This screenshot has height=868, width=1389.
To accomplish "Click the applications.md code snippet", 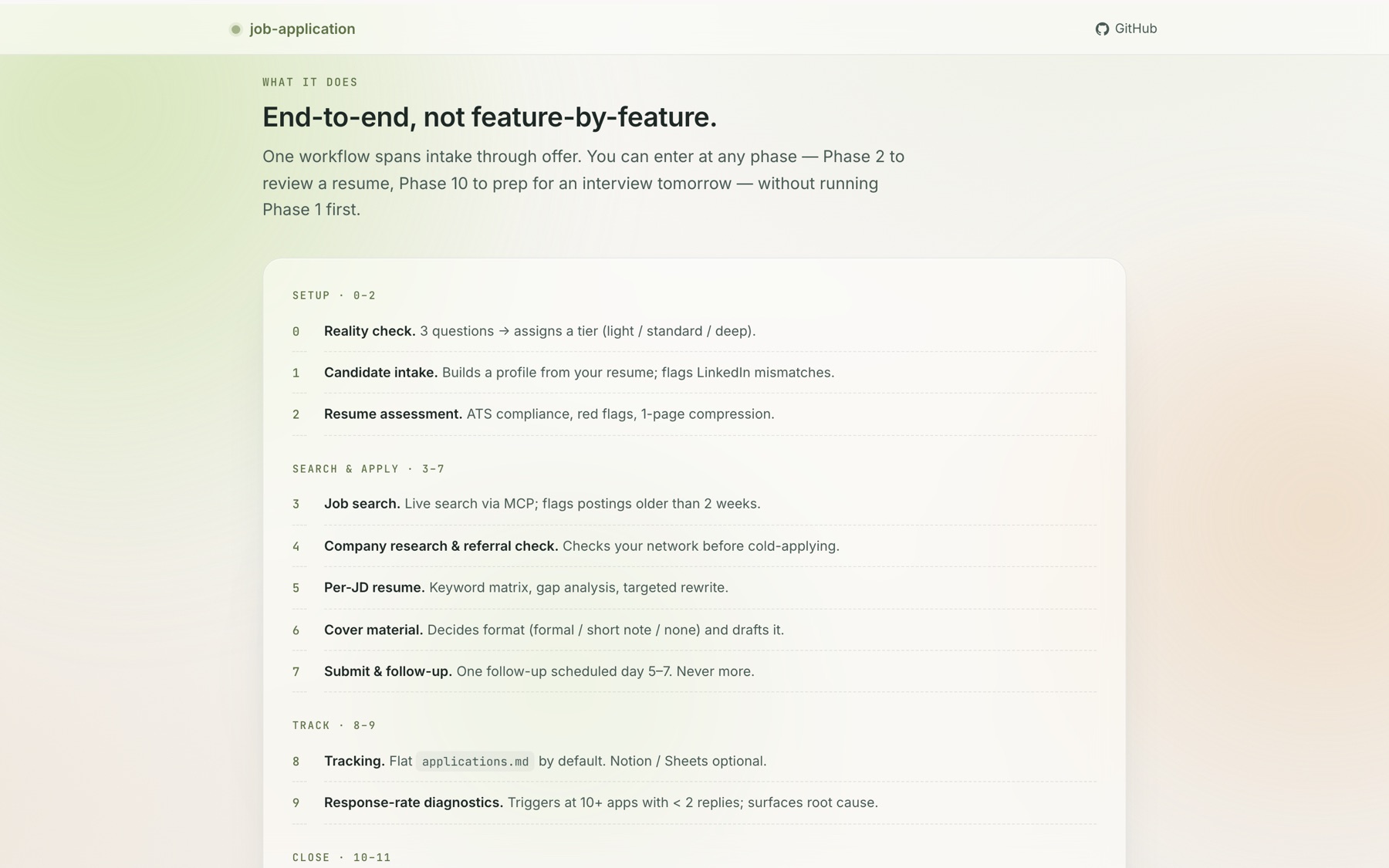I will tap(475, 762).
